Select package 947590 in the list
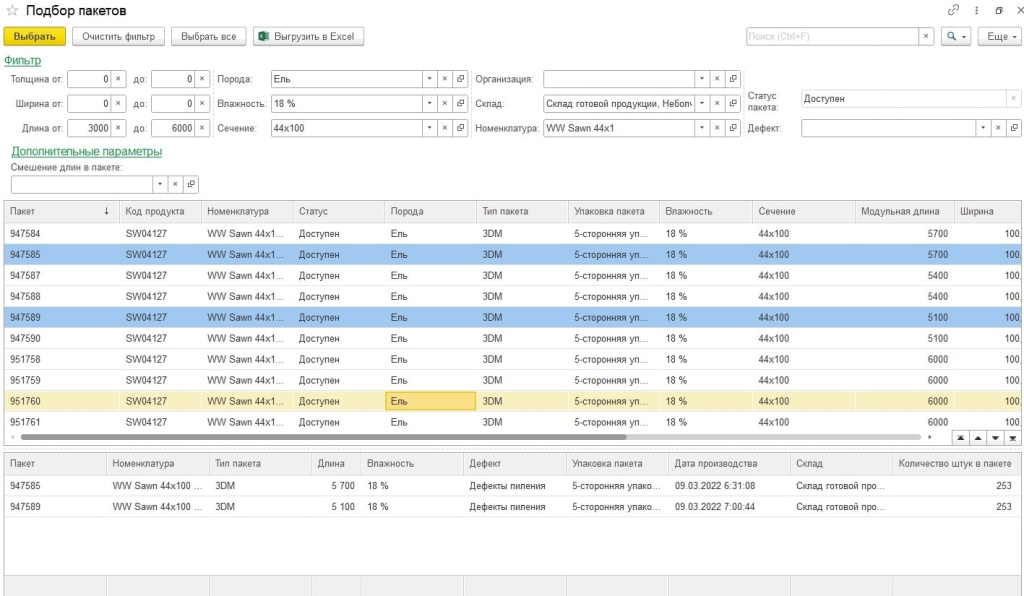The width and height of the screenshot is (1024, 596). 513,338
